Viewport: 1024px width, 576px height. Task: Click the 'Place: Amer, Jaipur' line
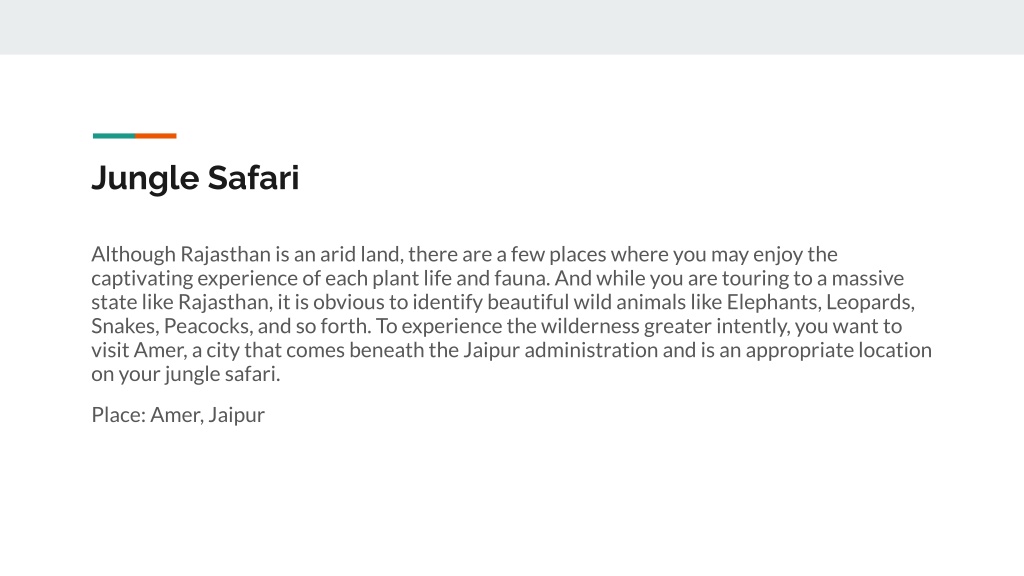pyautogui.click(x=178, y=415)
